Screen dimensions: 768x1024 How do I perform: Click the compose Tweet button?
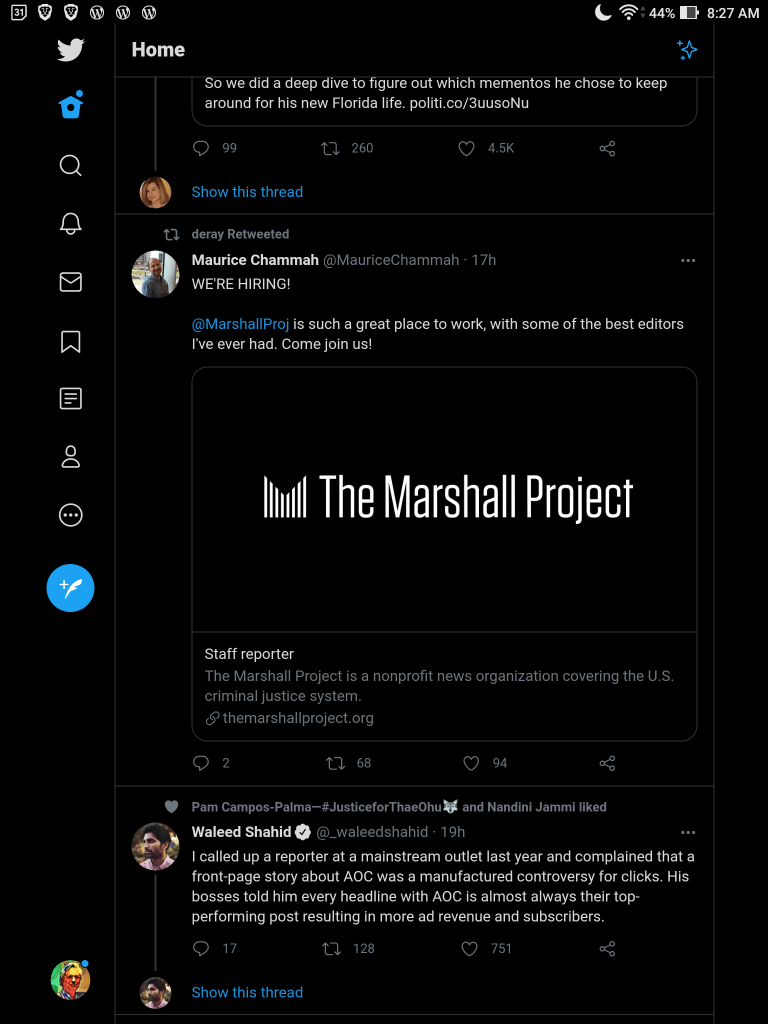click(x=70, y=588)
